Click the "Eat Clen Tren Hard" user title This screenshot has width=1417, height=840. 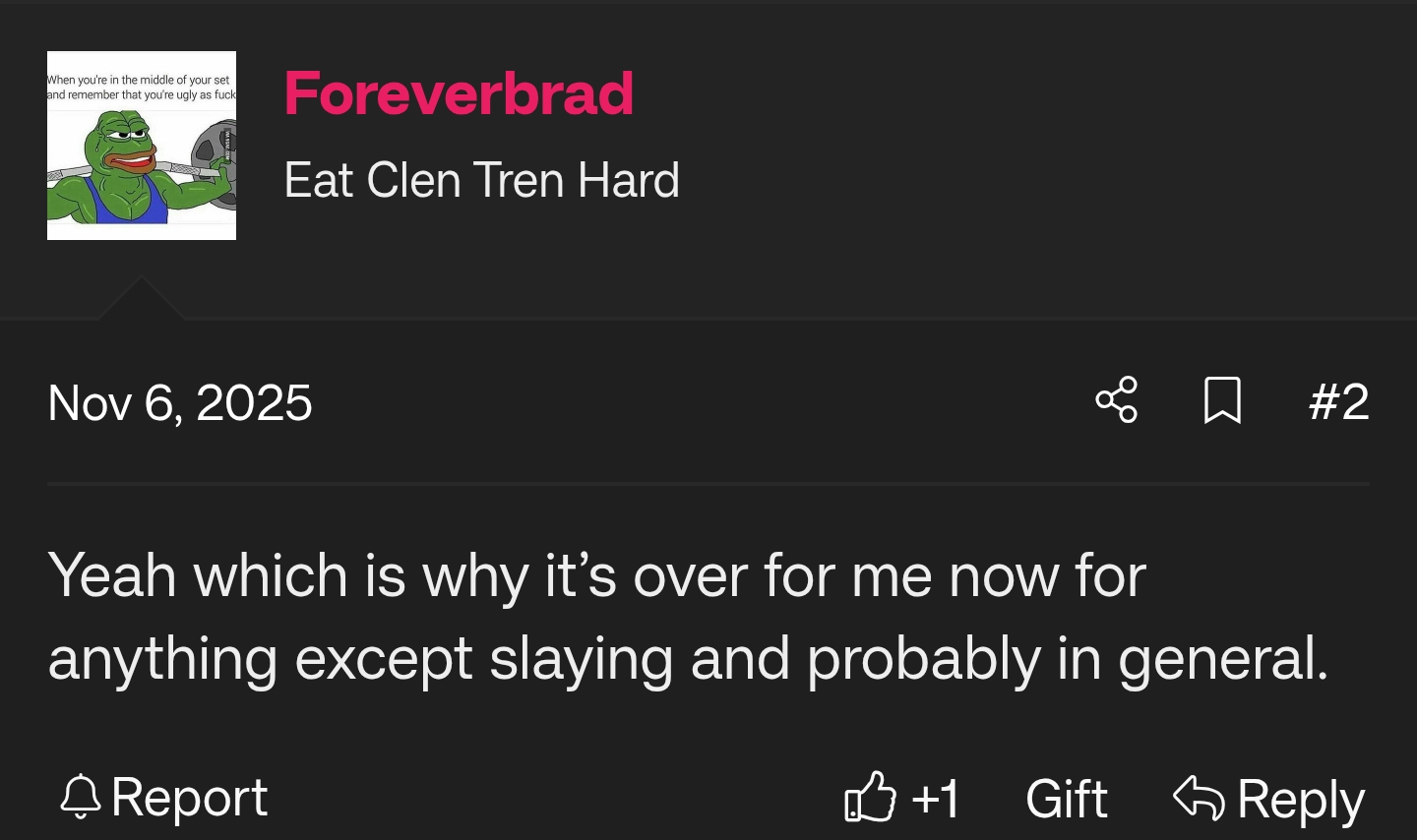481,180
